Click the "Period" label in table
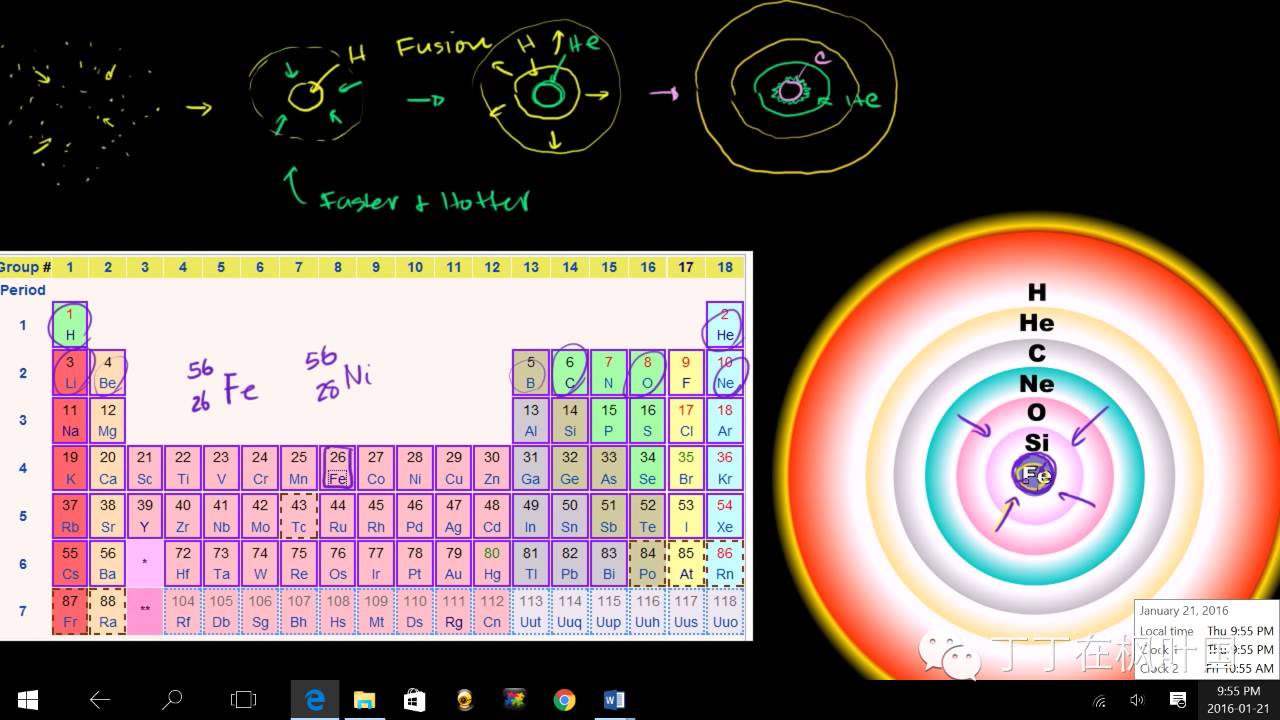 click(23, 290)
